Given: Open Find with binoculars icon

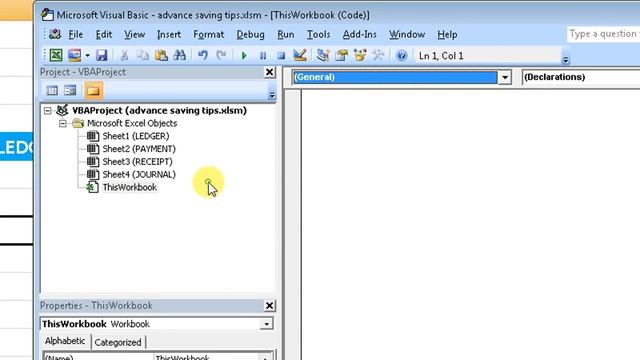Looking at the screenshot, I should click(180, 55).
